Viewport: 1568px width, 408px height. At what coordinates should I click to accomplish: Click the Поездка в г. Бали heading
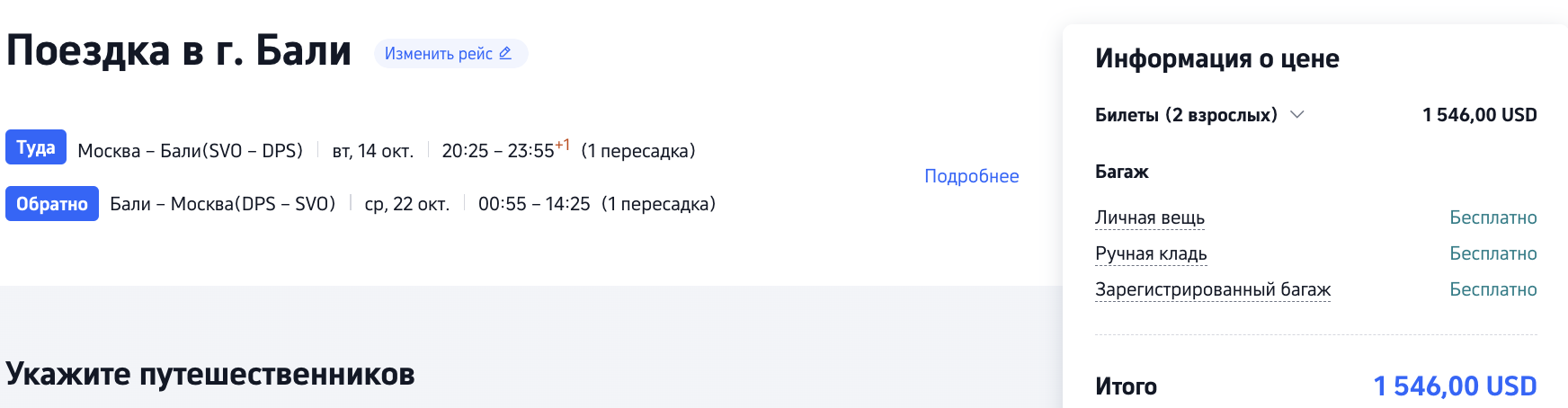(x=178, y=50)
